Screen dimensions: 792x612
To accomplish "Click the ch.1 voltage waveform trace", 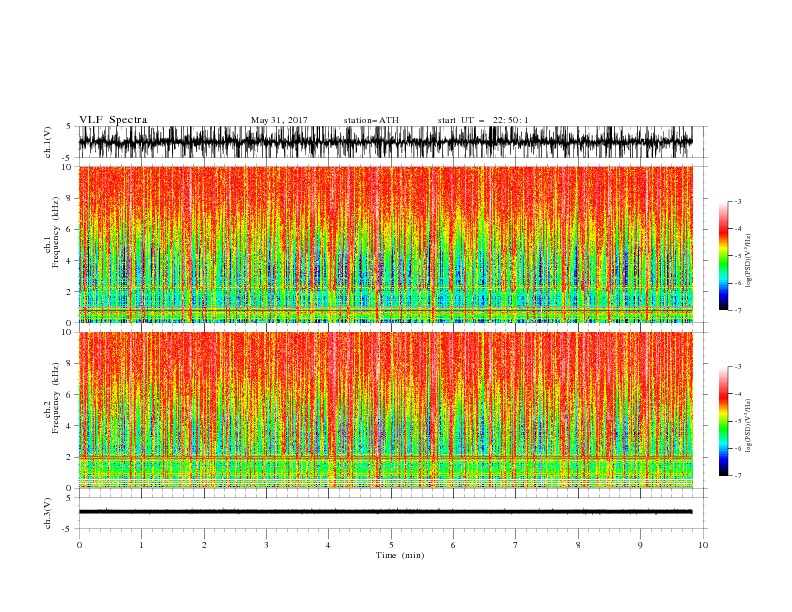I will point(386,142).
